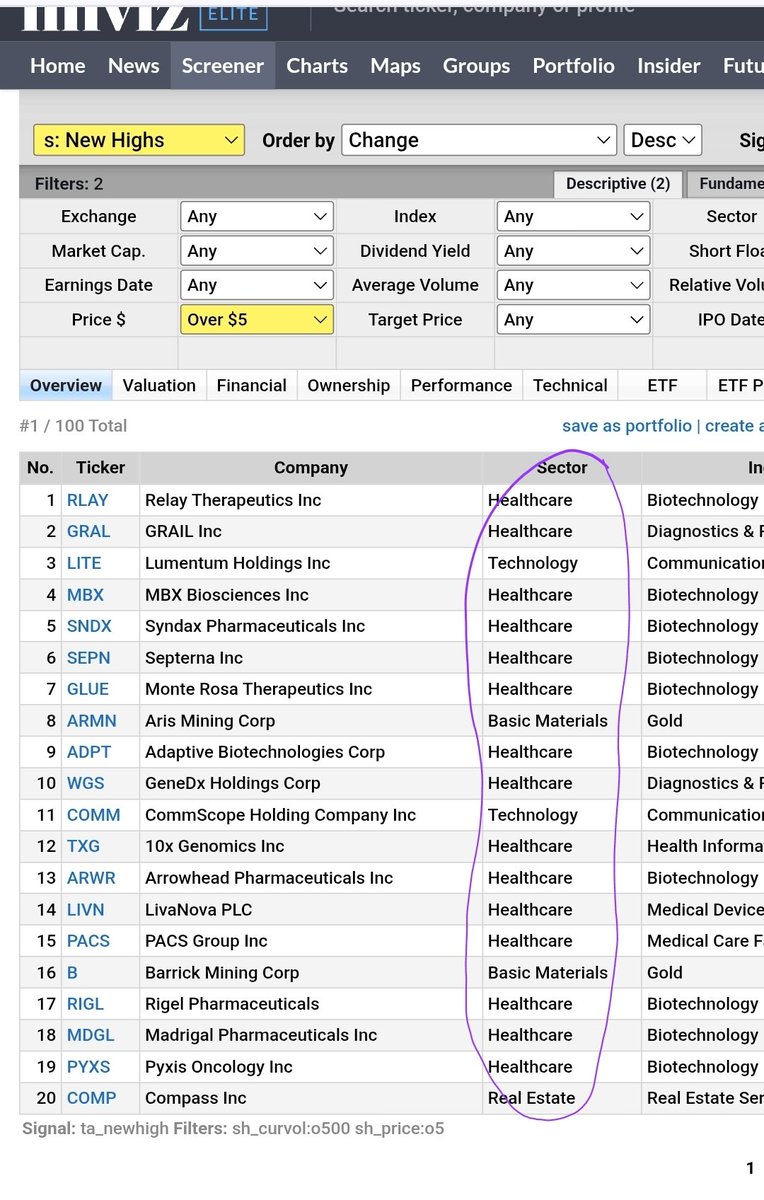The height and width of the screenshot is (1200, 764).
Task: Open the Average Volume filter dropdown
Action: (x=573, y=285)
